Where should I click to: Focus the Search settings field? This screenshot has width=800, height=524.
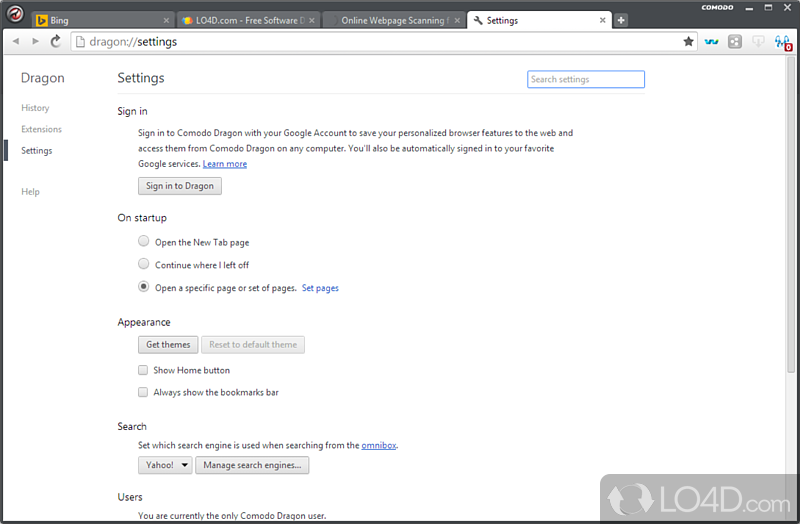[586, 79]
